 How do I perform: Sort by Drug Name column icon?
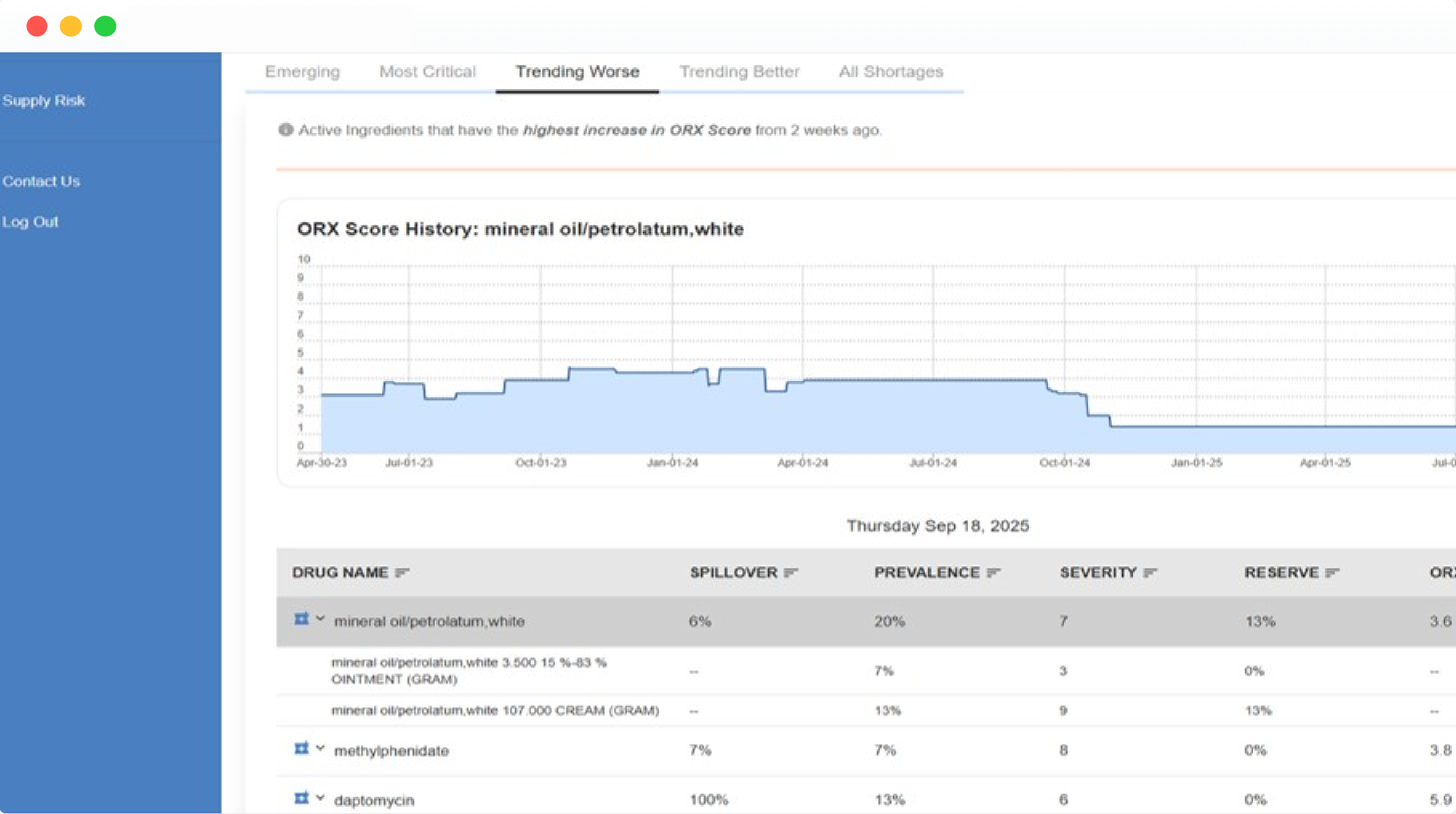click(402, 573)
